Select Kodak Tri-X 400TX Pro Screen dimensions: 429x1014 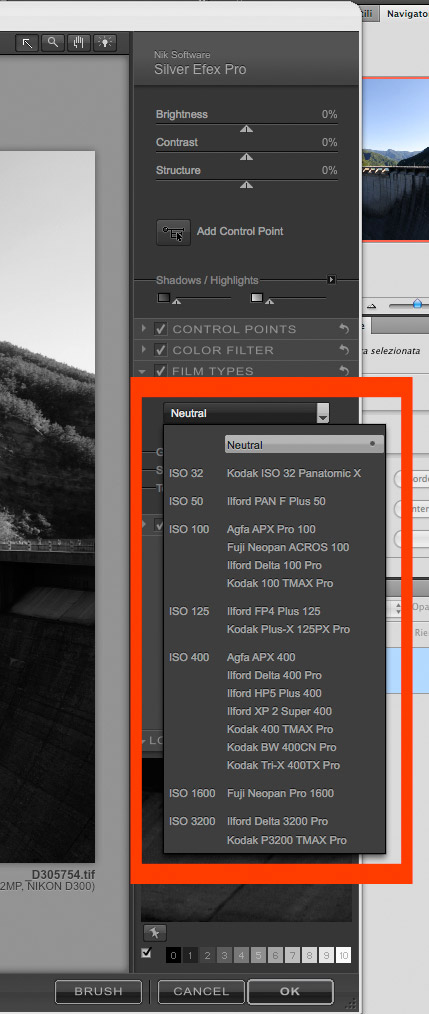coord(283,765)
